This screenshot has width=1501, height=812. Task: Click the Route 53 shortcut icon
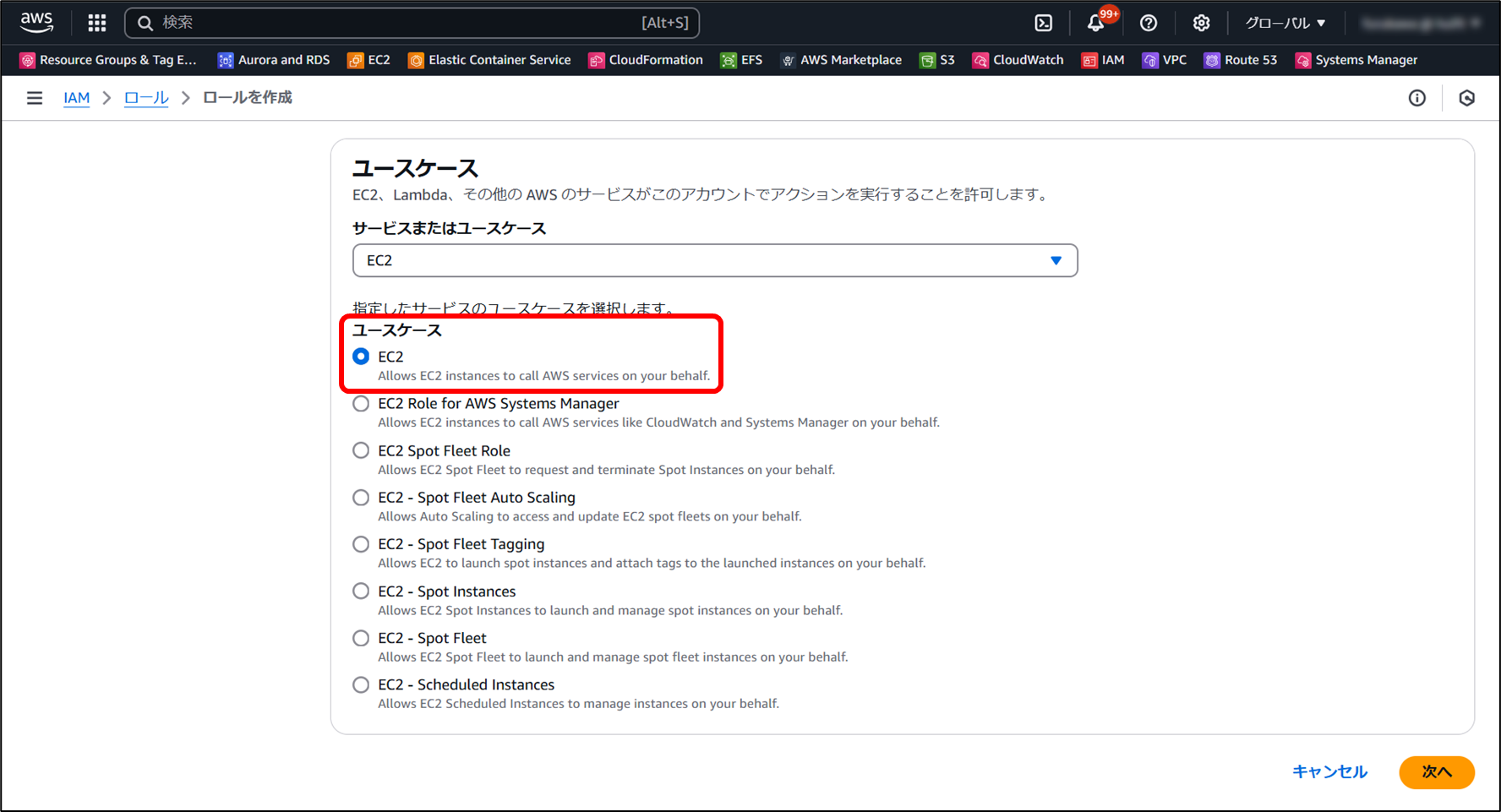tap(1212, 60)
